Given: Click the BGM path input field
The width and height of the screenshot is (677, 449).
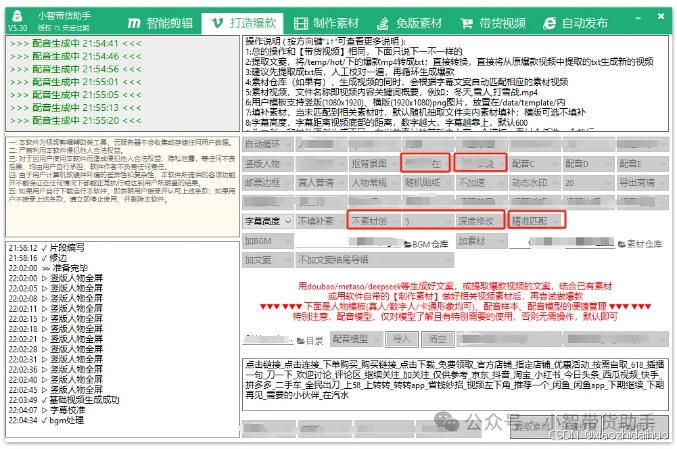Looking at the screenshot, I should coord(349,242).
